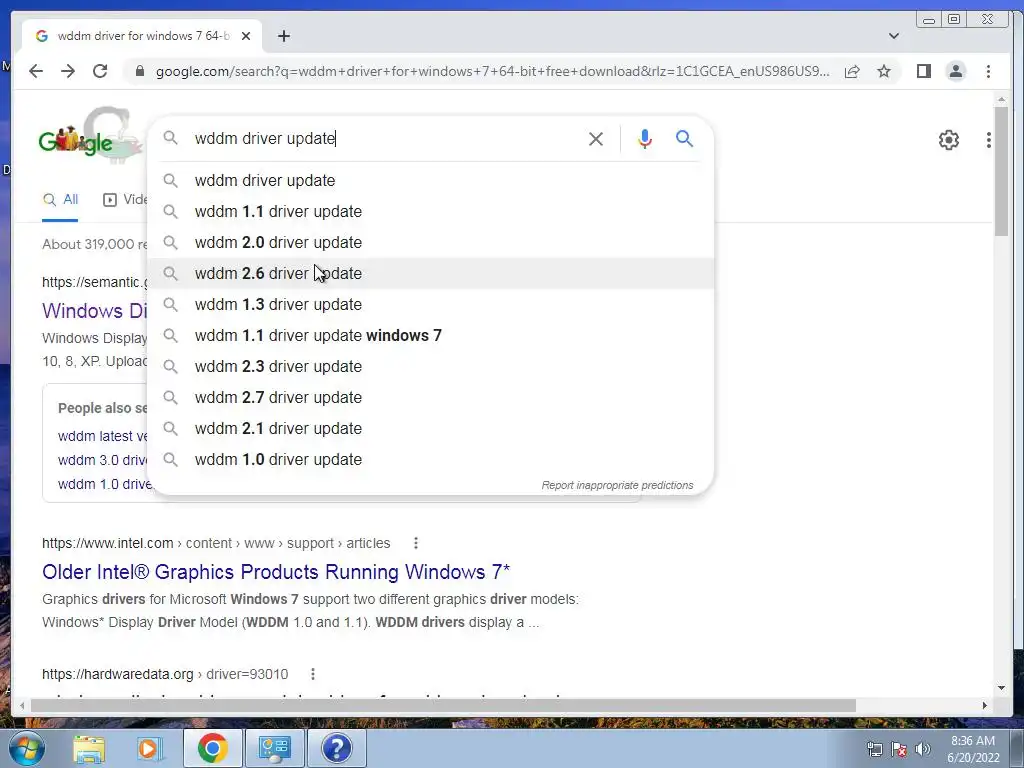Launch Windows Media Player from taskbar
This screenshot has width=1024, height=768.
tap(149, 748)
